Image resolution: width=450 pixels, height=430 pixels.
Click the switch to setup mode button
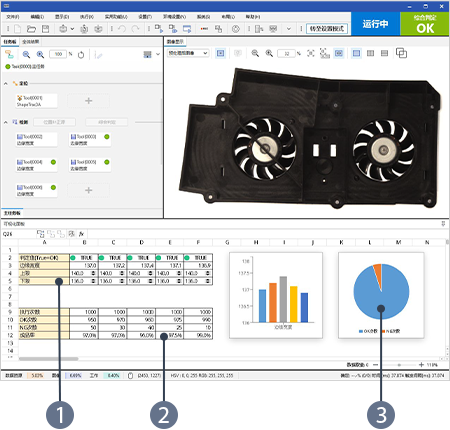coord(327,29)
